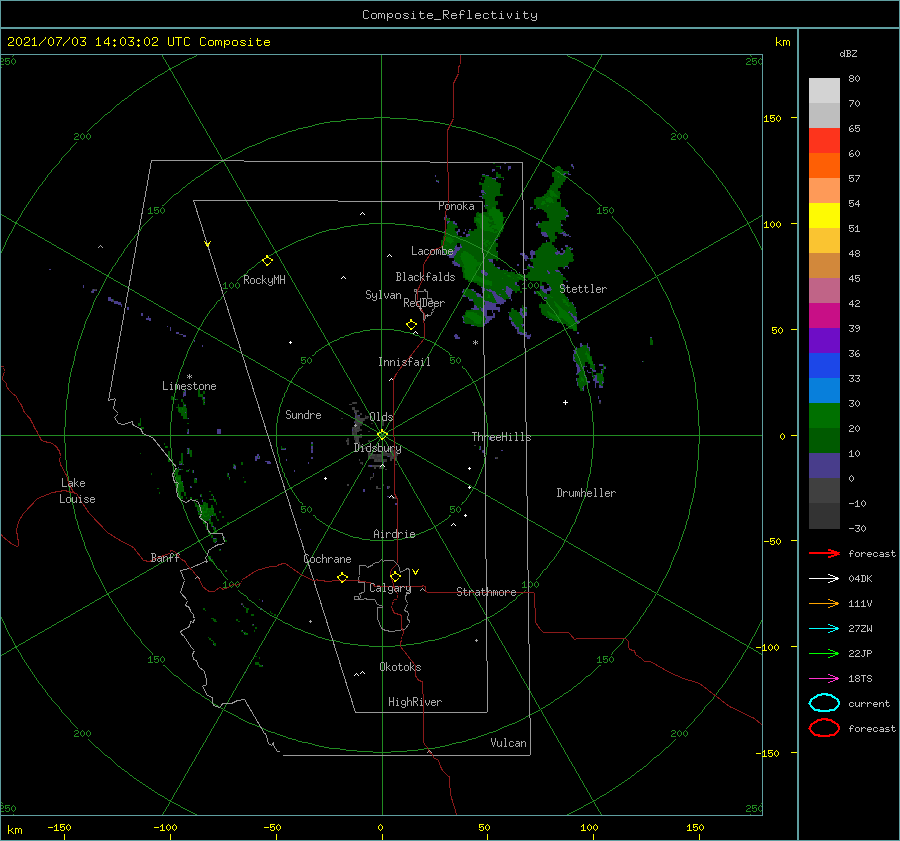This screenshot has height=841, width=900.
Task: Click the cyan current ellipse legend icon
Action: 824,703
